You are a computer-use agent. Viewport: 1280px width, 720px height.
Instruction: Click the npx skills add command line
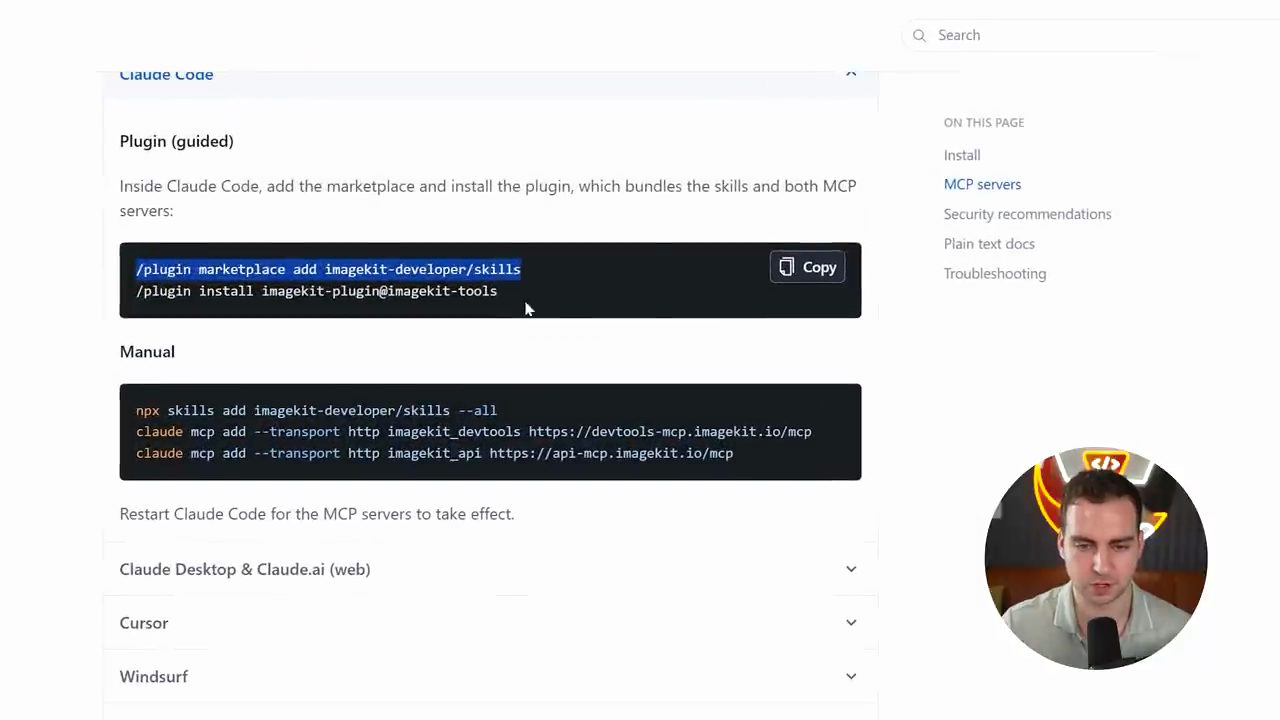[x=316, y=410]
